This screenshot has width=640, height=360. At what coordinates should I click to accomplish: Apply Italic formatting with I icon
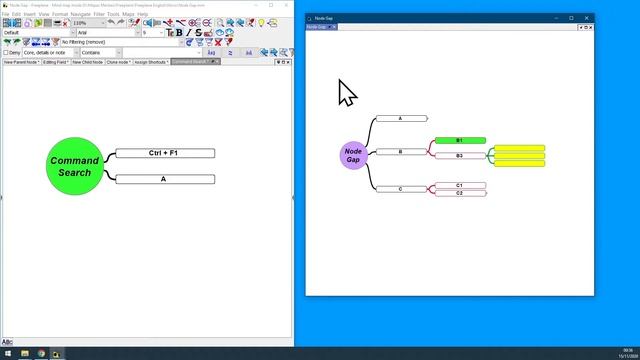(188, 33)
